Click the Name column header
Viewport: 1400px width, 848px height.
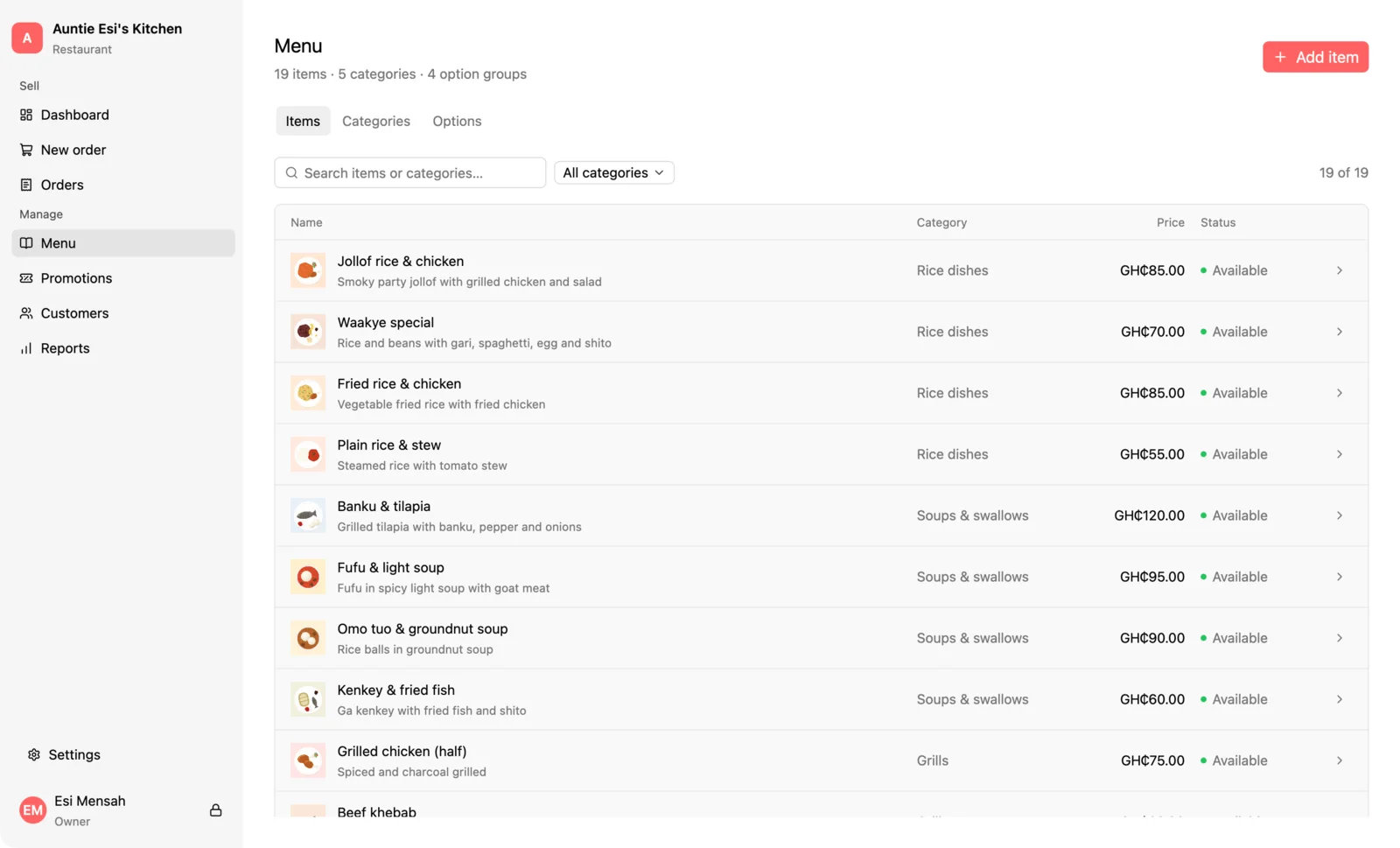click(306, 222)
